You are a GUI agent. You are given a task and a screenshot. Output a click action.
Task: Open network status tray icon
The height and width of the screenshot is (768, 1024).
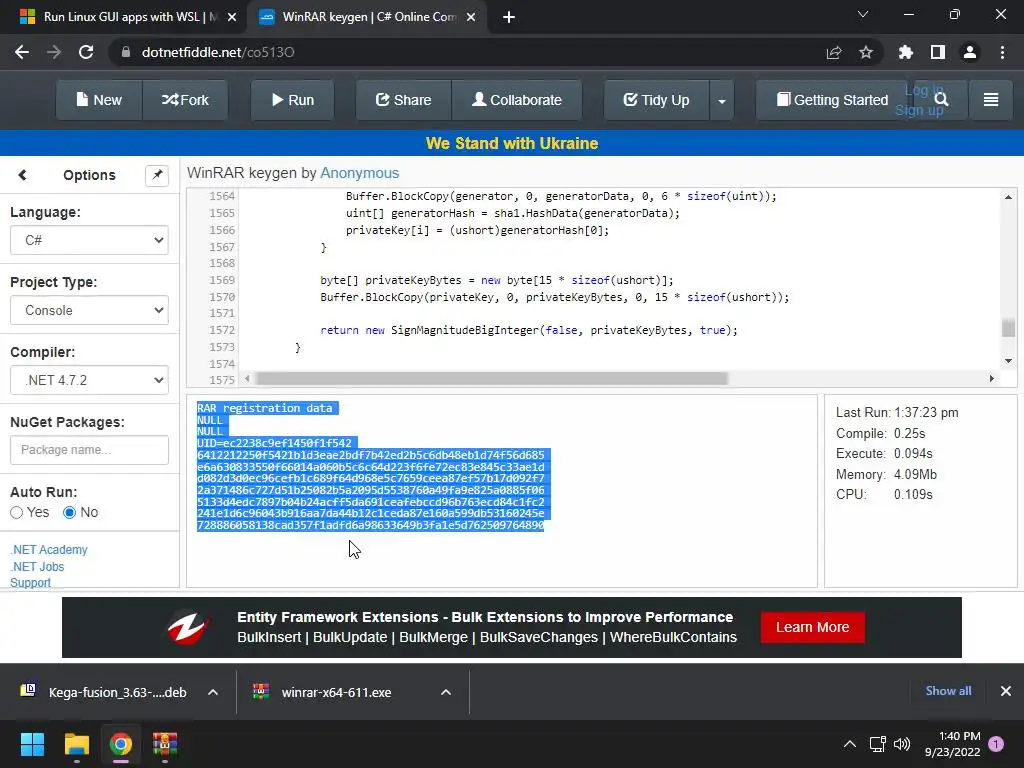coord(877,744)
